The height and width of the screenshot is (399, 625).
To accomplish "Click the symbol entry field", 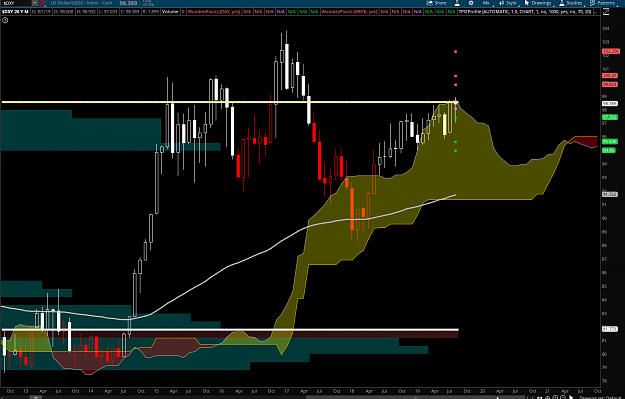I will (x=16, y=3).
